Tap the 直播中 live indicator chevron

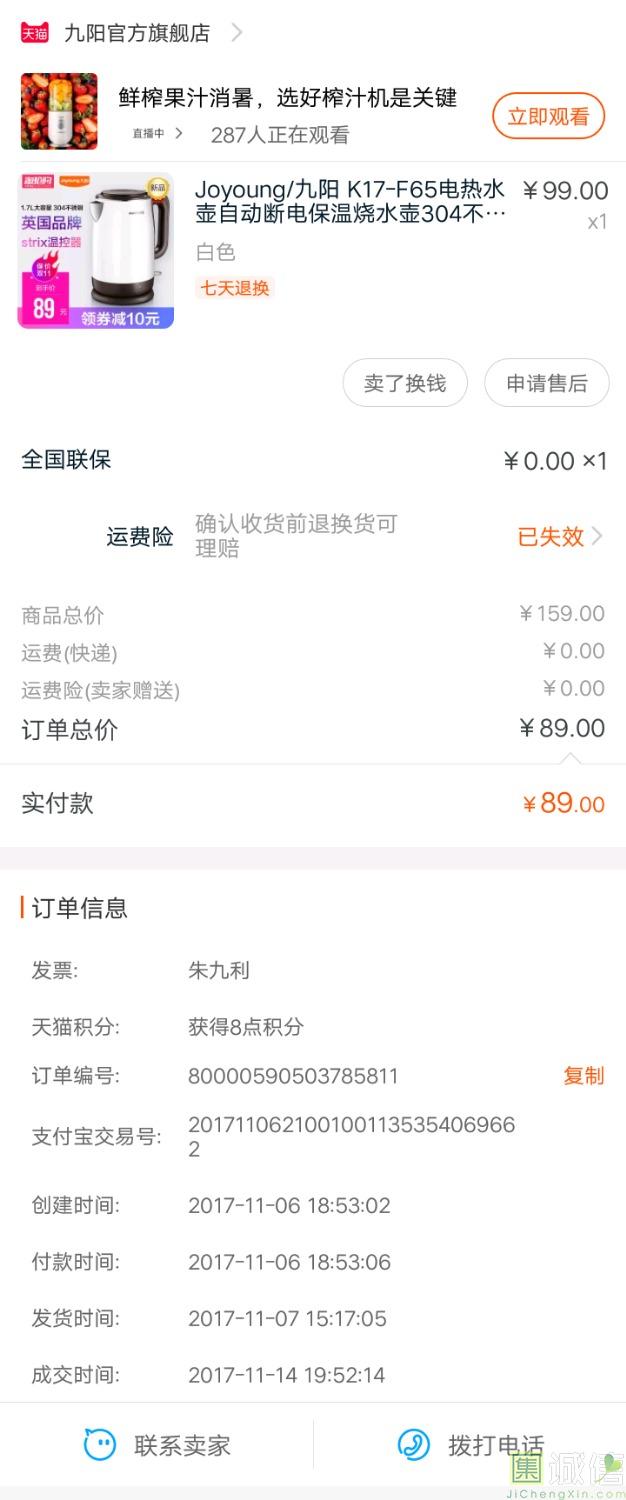[x=179, y=133]
